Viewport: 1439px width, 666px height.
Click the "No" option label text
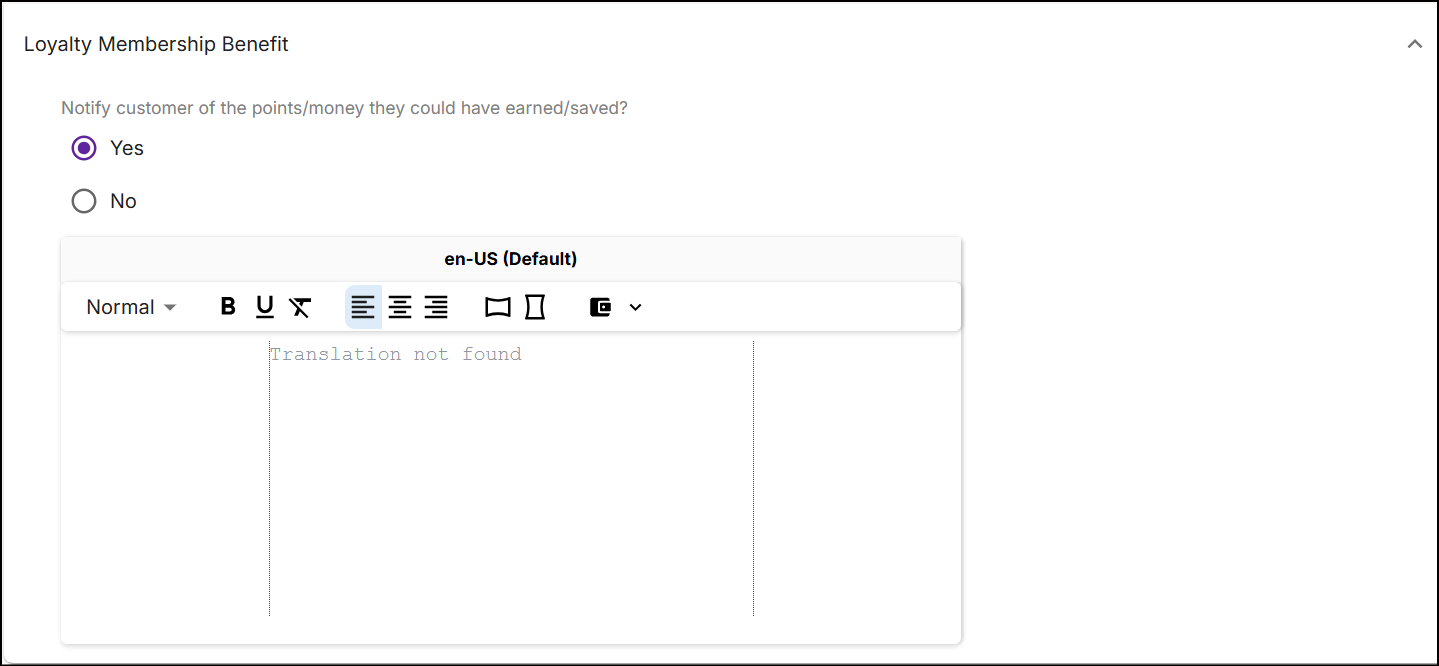coord(123,201)
